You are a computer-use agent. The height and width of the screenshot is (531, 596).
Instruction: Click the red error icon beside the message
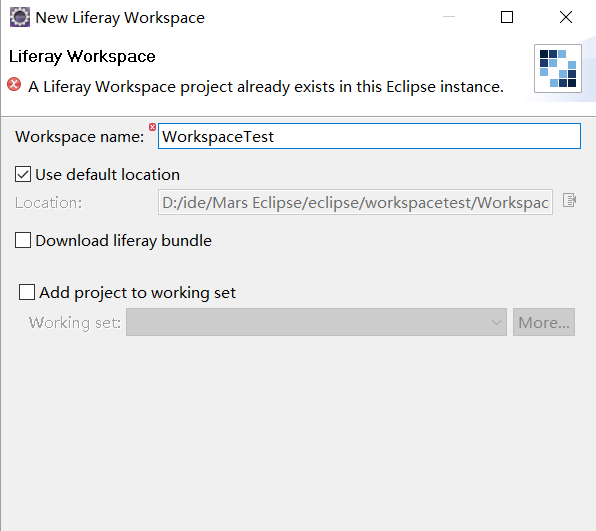pos(14,84)
